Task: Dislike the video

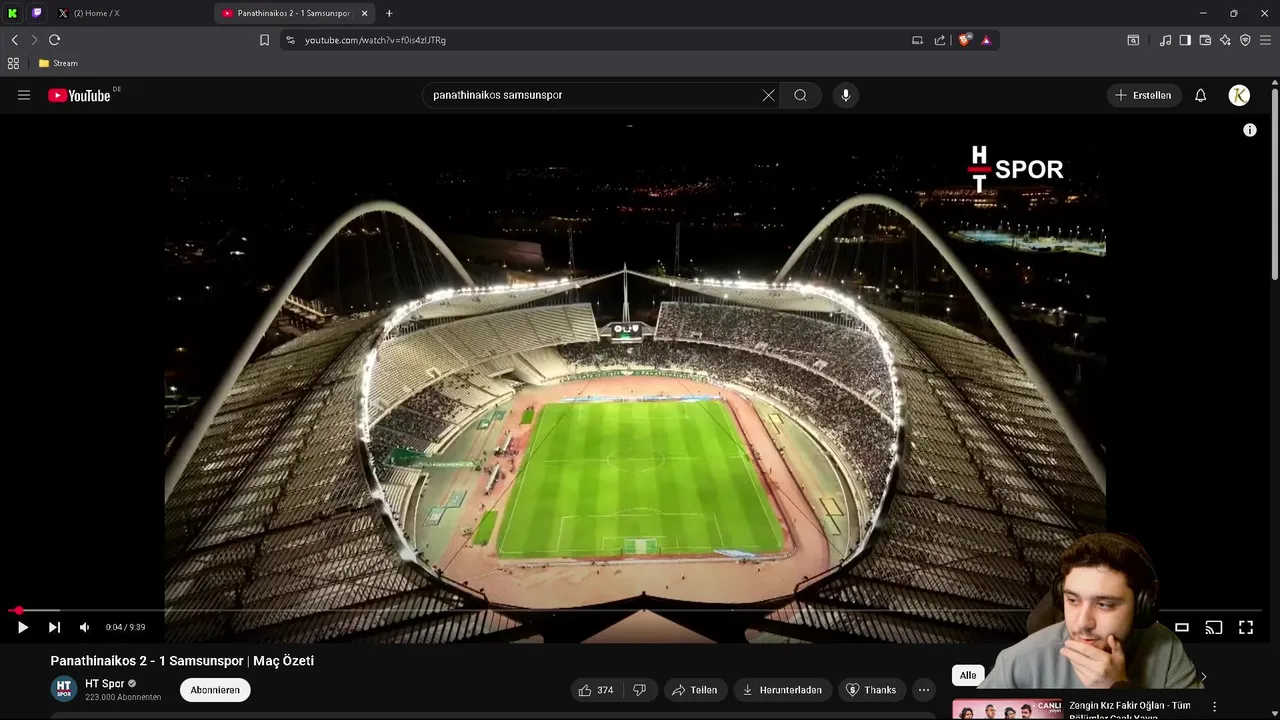Action: click(x=640, y=690)
